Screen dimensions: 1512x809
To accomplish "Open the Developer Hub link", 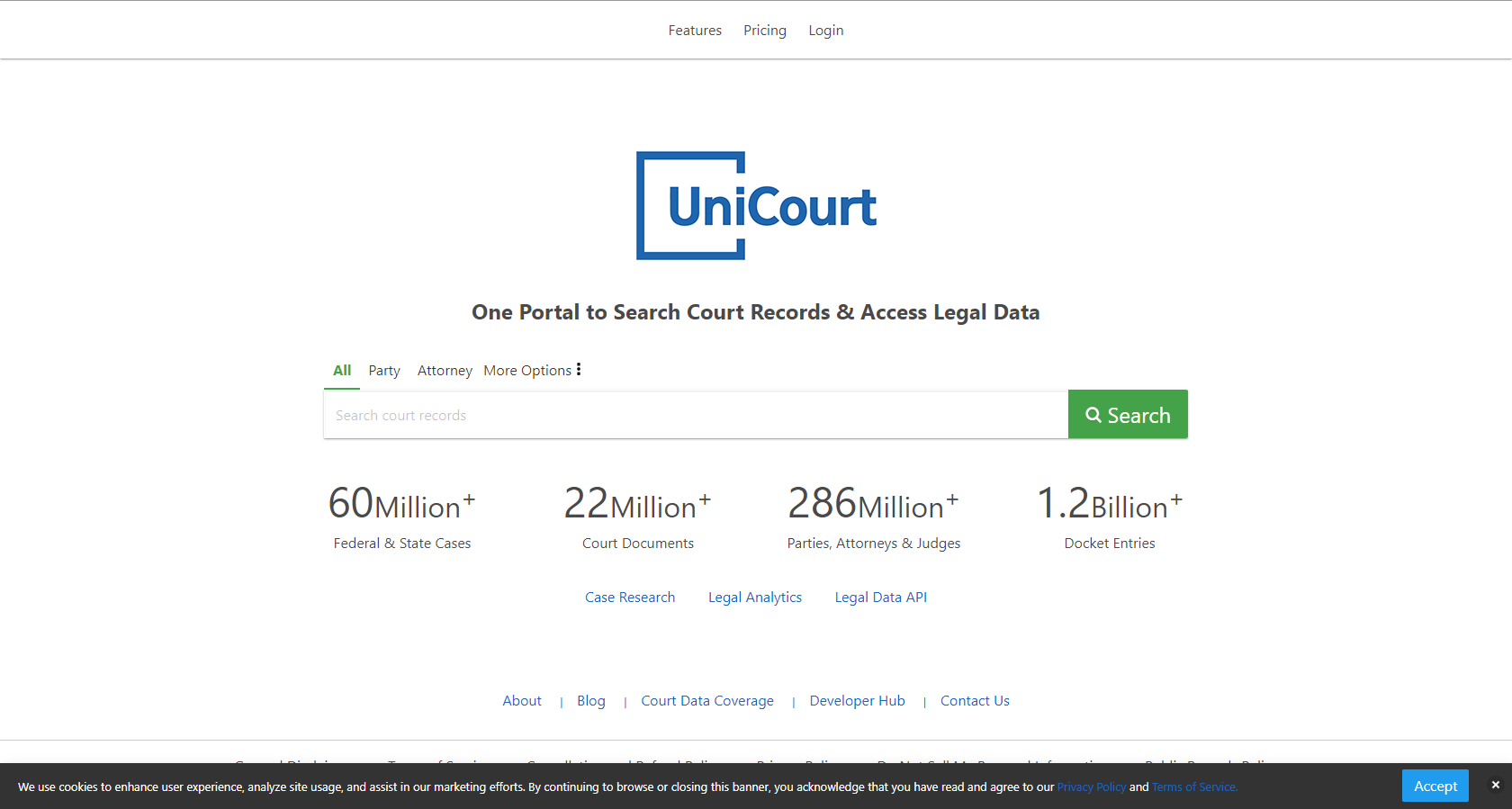I will pyautogui.click(x=858, y=701).
